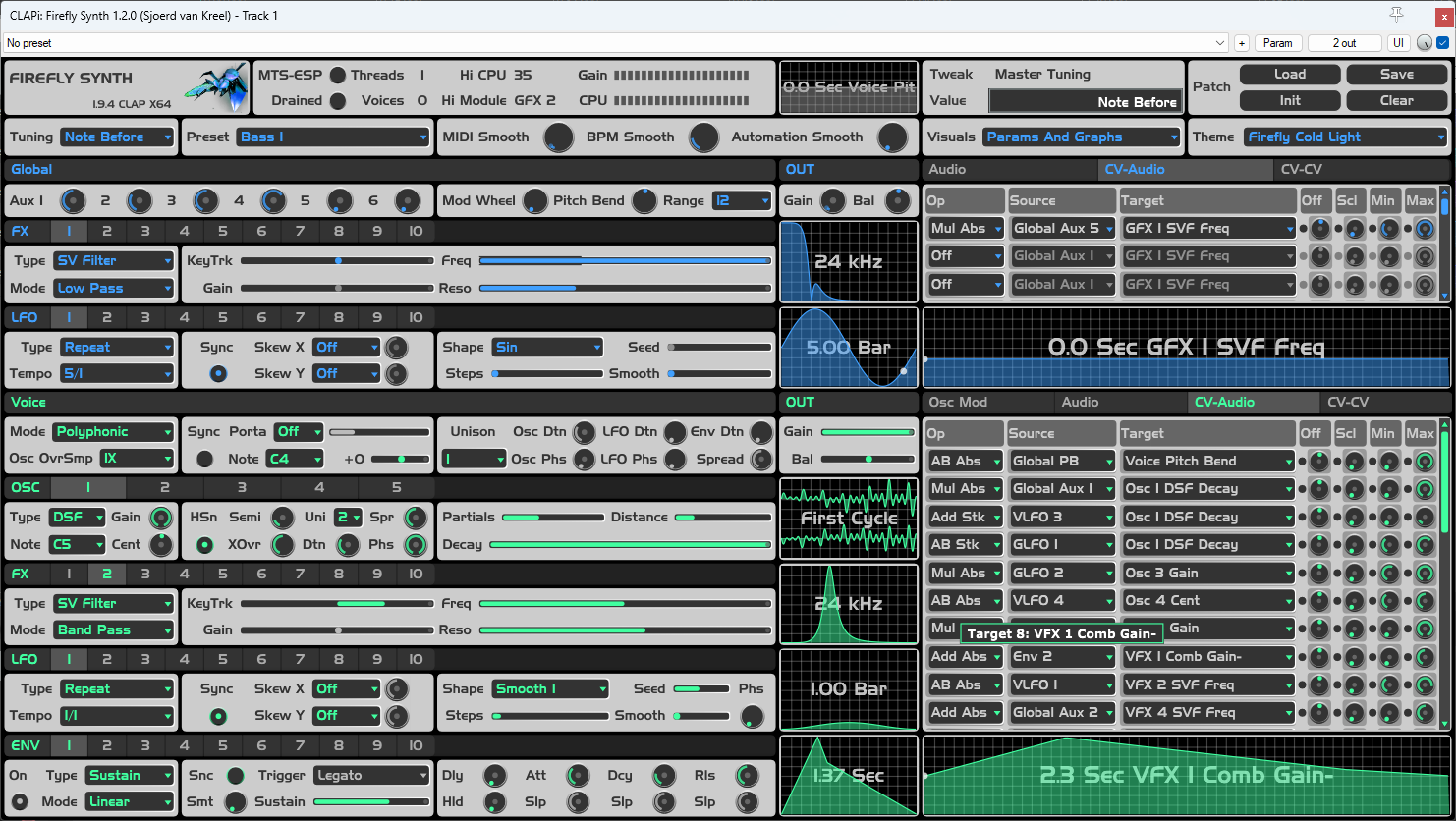This screenshot has width=1456, height=821.
Task: Adjust the ENV Sustain slider
Action: [x=371, y=802]
